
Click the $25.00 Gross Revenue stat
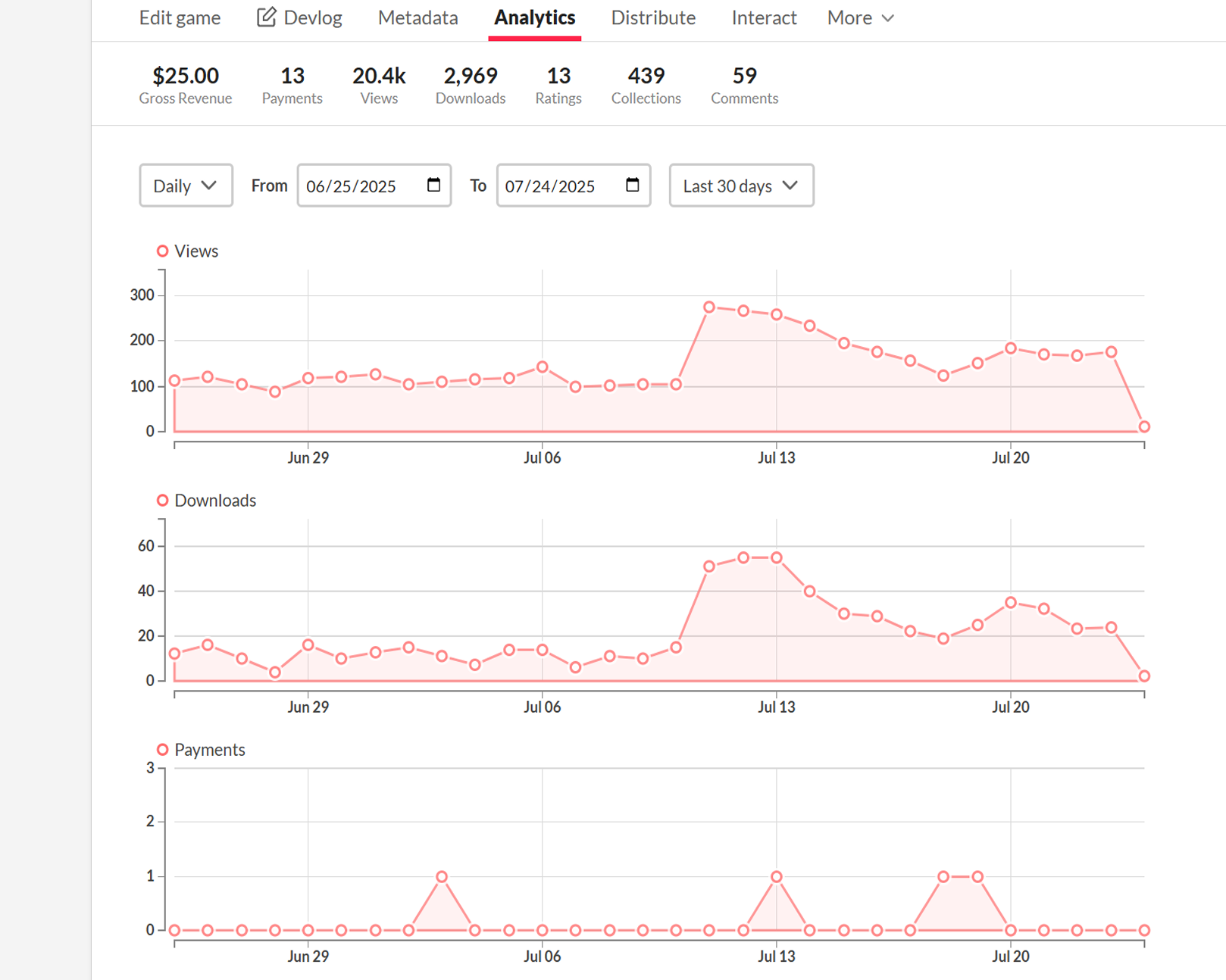tap(186, 85)
